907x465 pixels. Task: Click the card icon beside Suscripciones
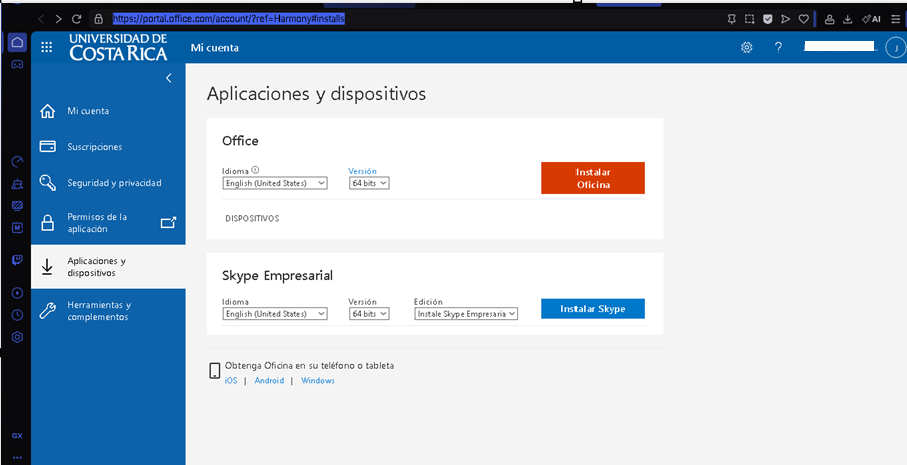pyautogui.click(x=47, y=147)
